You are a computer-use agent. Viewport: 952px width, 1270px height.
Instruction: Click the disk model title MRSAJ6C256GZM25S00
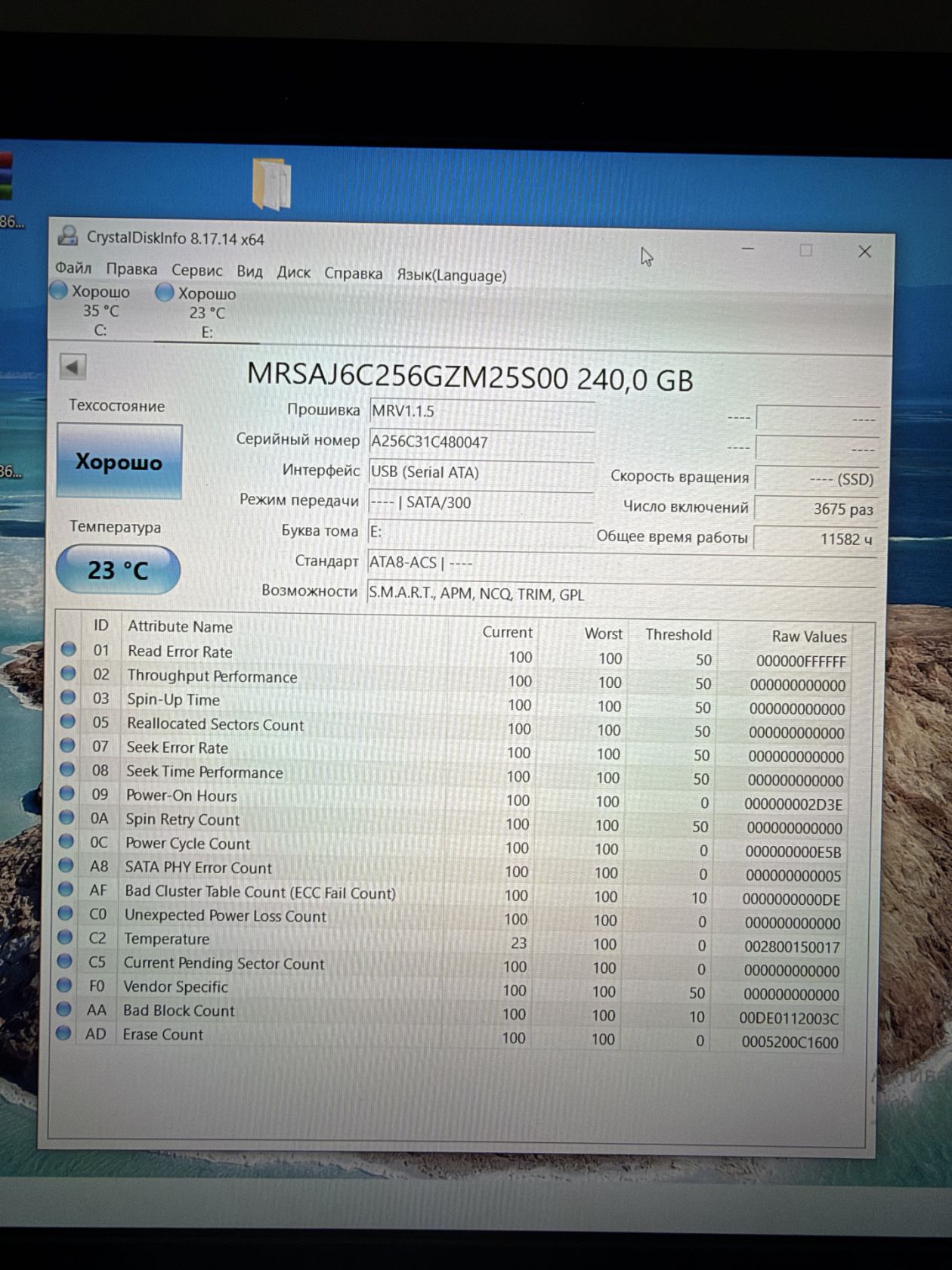[406, 376]
